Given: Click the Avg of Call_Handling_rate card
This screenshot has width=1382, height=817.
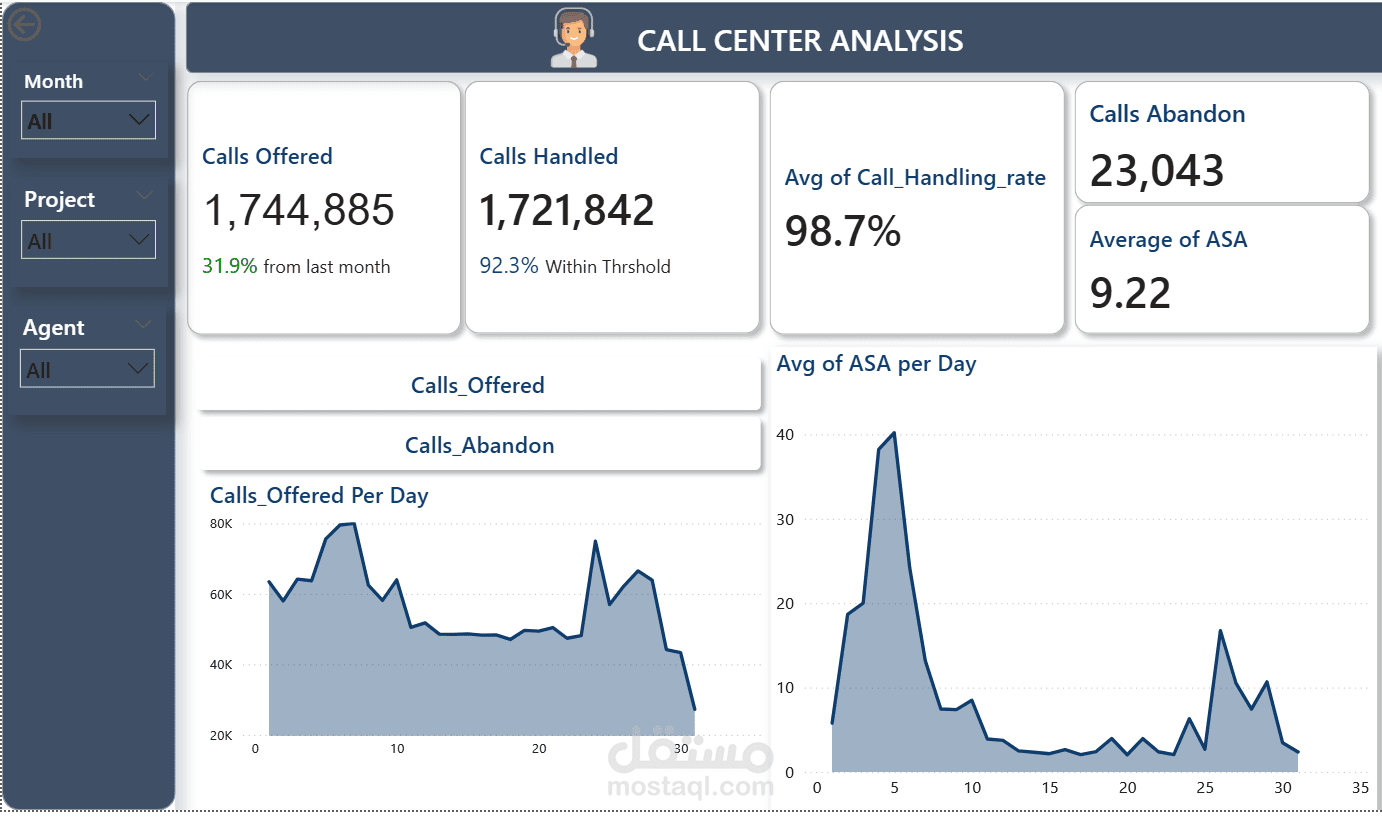Looking at the screenshot, I should (917, 207).
